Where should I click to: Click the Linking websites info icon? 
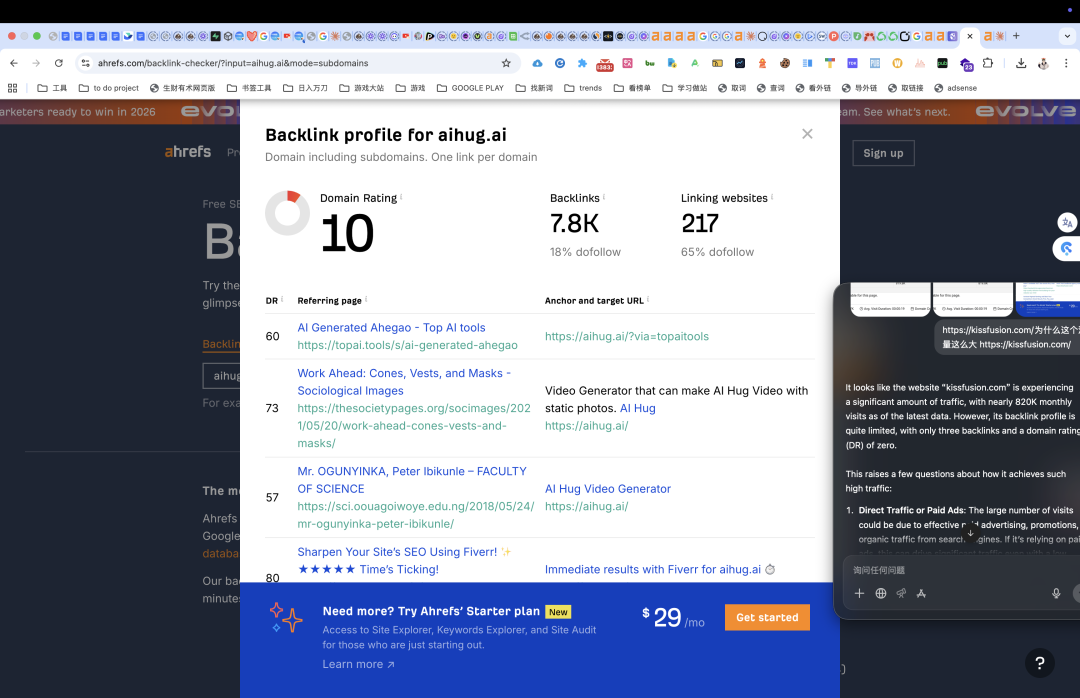coord(771,196)
